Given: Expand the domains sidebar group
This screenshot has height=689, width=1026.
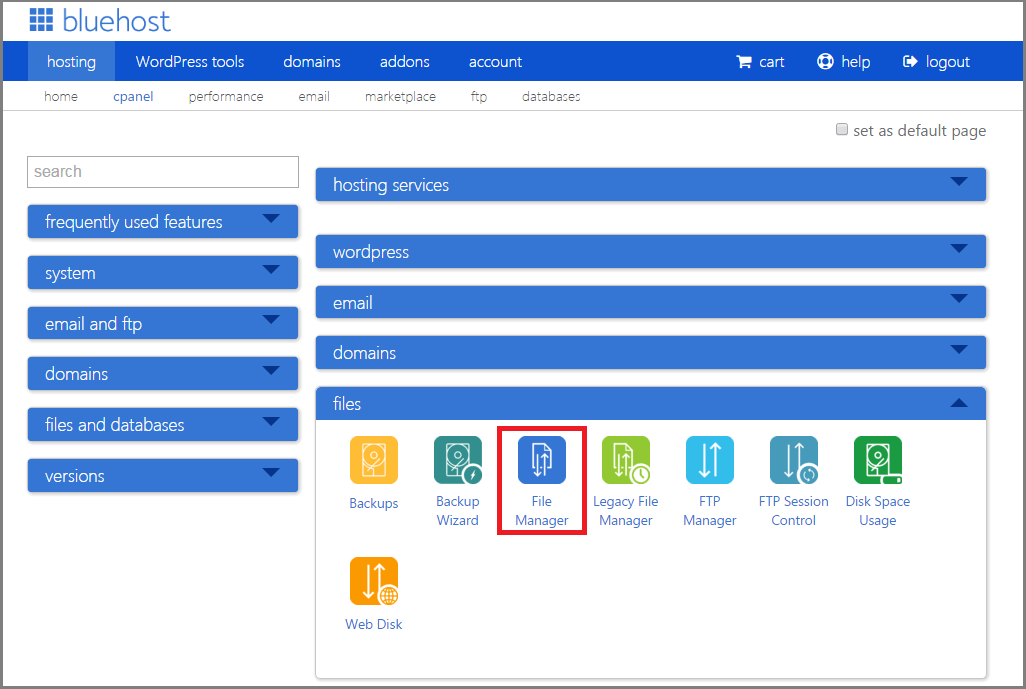Looking at the screenshot, I should 163,374.
